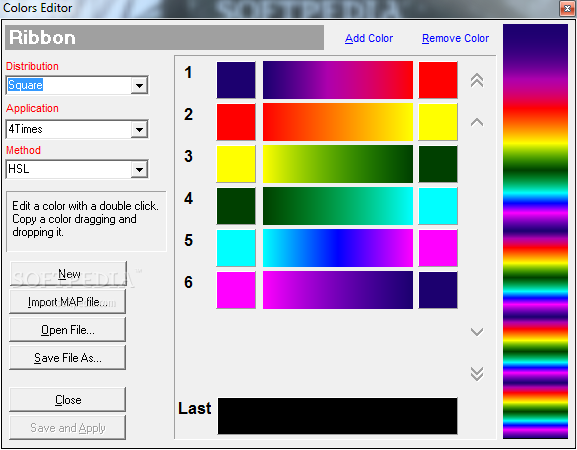Open the Method dropdown showing HSL
Viewport: 577px width, 450px height.
click(77, 169)
